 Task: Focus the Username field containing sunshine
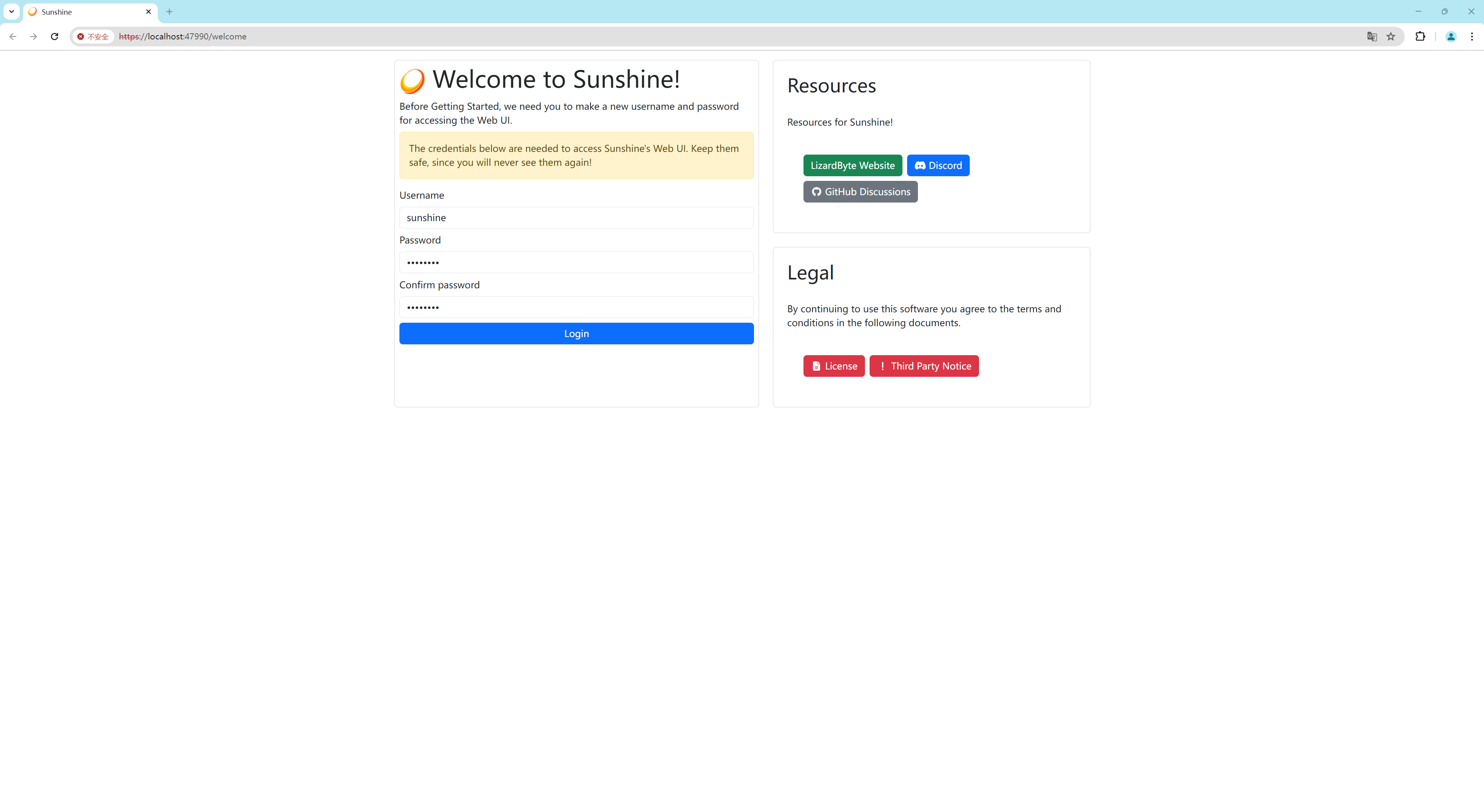click(x=576, y=218)
